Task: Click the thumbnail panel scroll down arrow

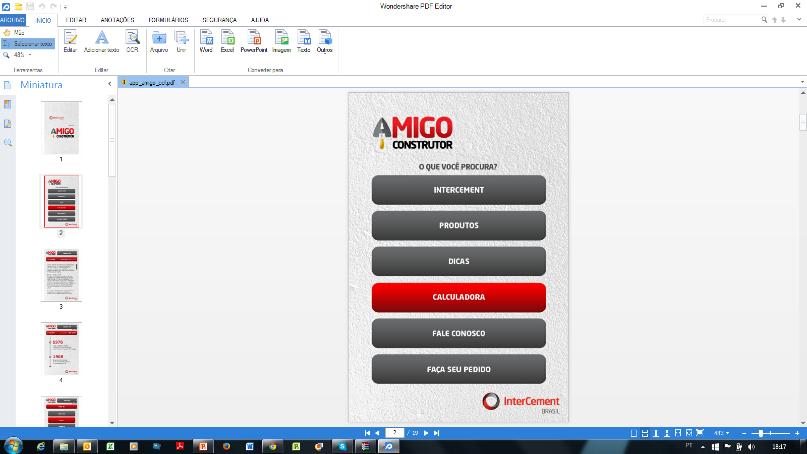Action: tap(112, 423)
